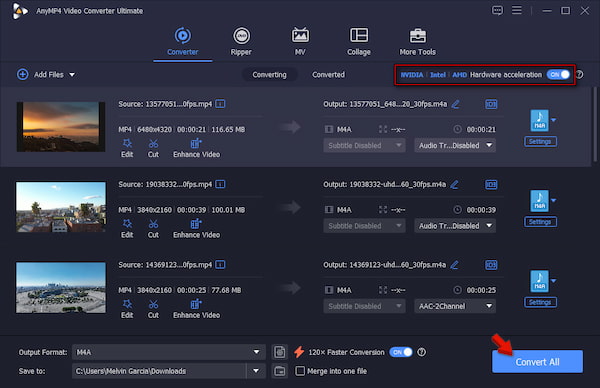Open the feedback chat icon in title bar
Image resolution: width=600 pixels, height=388 pixels.
(x=497, y=10)
